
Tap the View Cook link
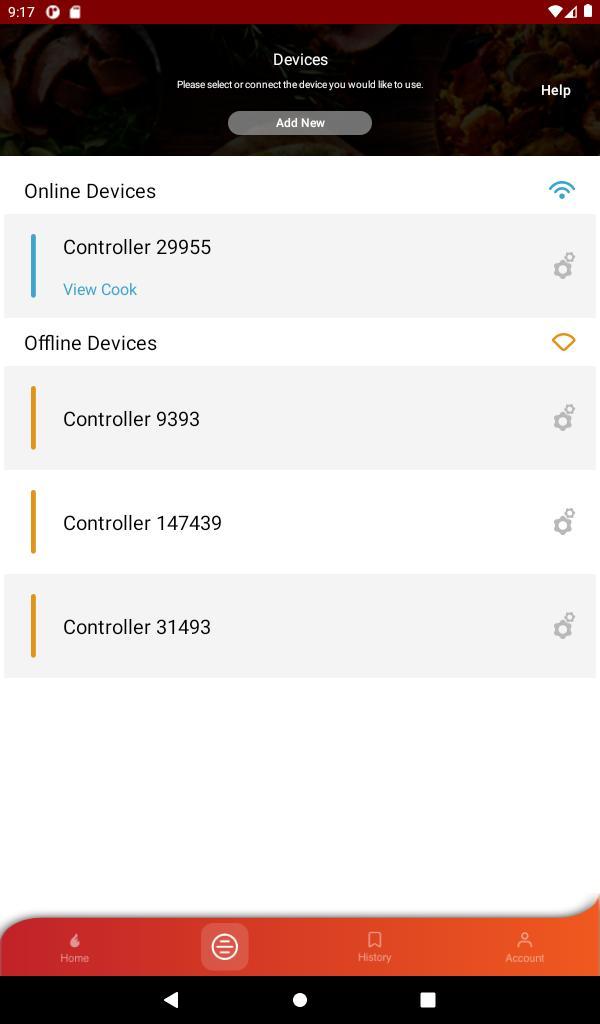tap(100, 289)
